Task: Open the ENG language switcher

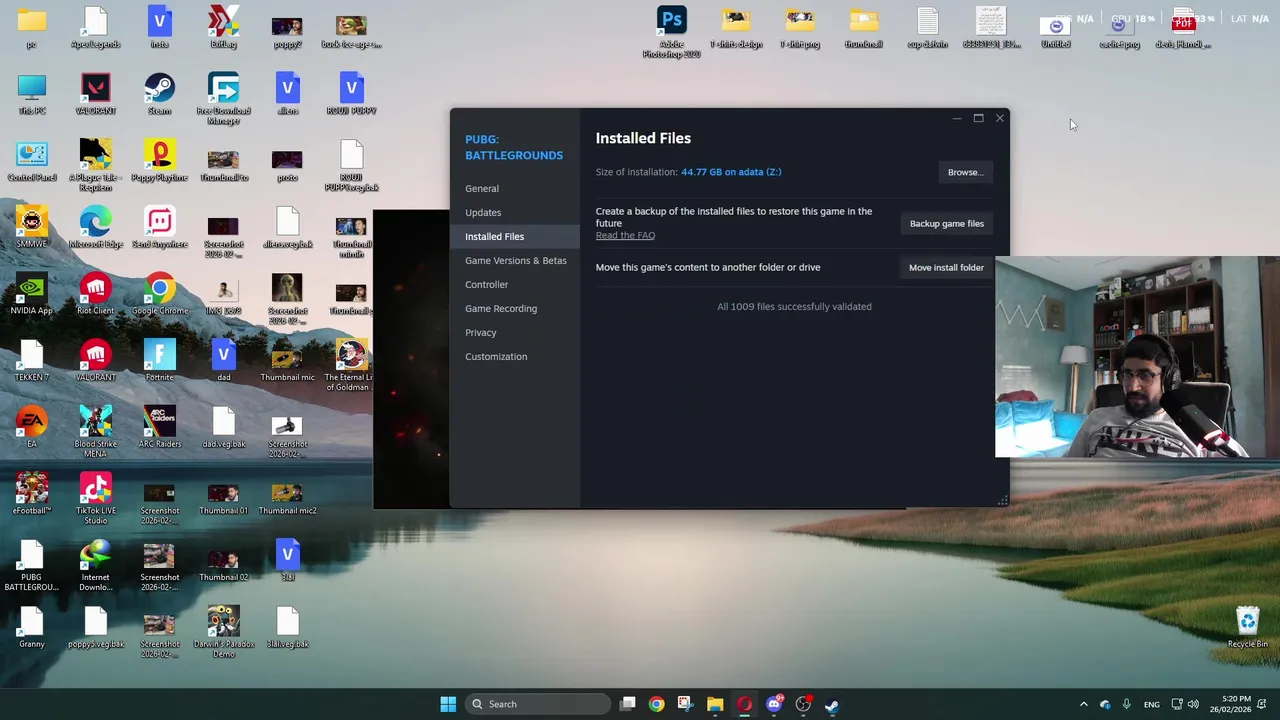Action: (1151, 704)
